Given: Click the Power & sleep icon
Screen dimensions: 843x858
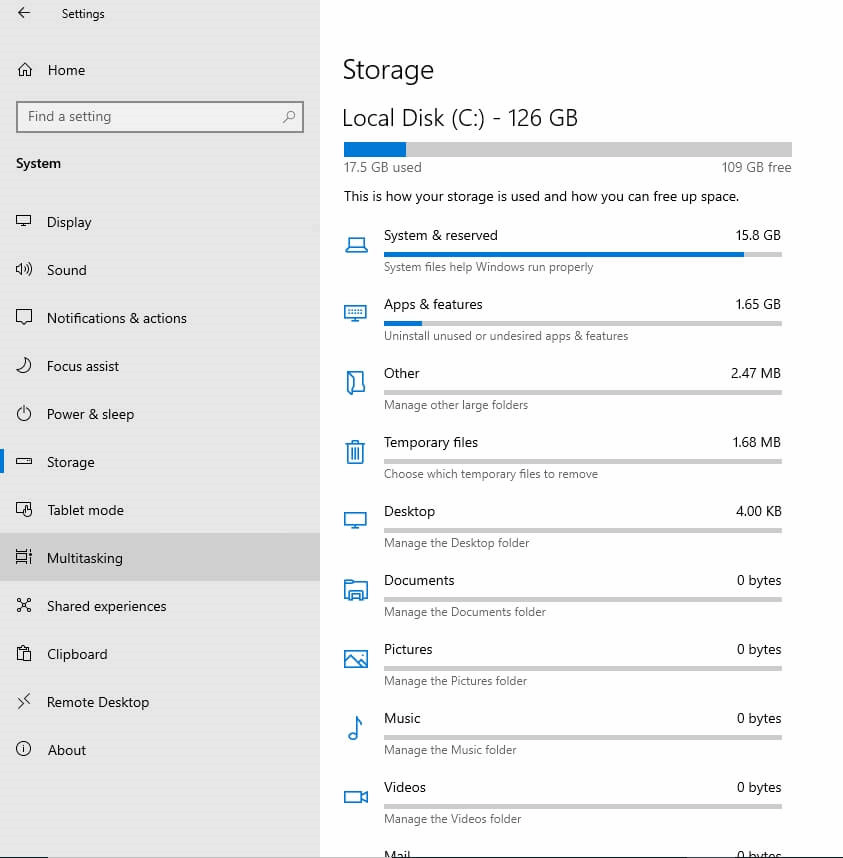Looking at the screenshot, I should click(22, 414).
